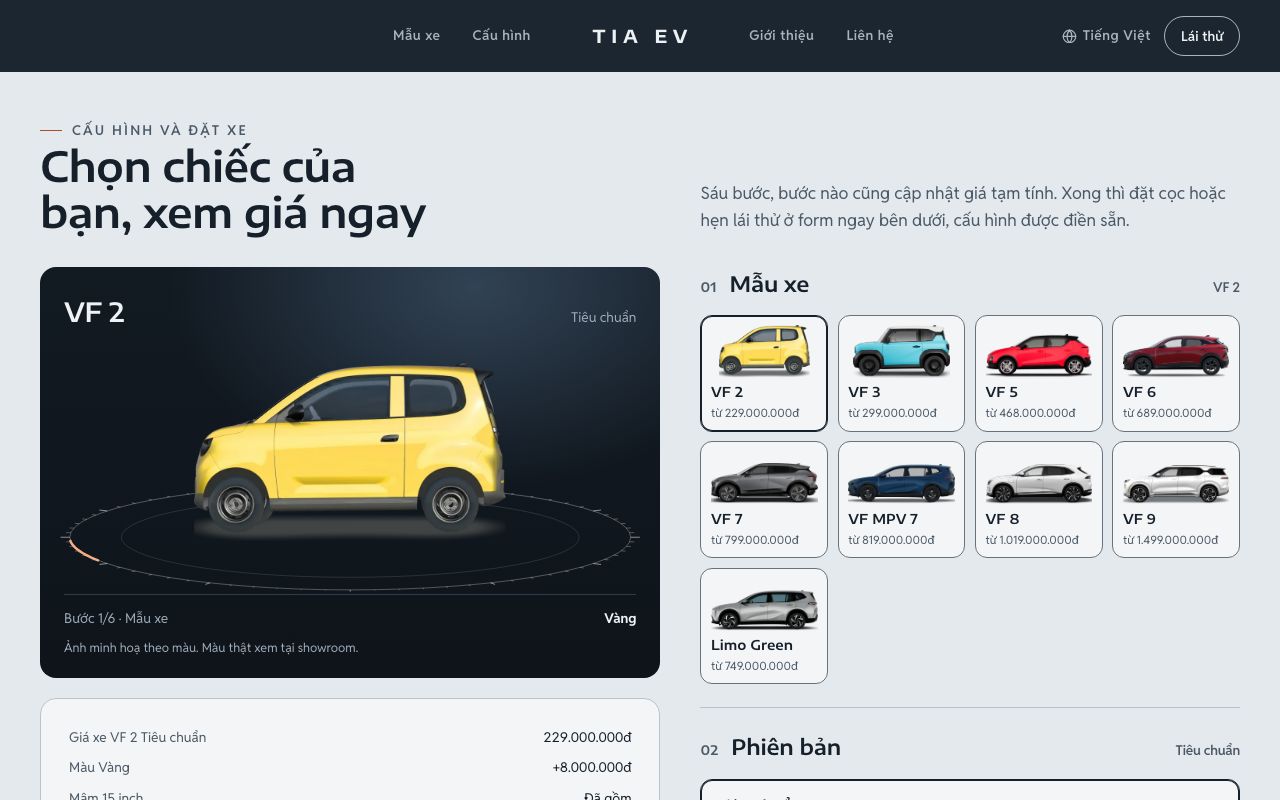1280x800 pixels.
Task: Click the TIA EV logo
Action: pos(640,36)
